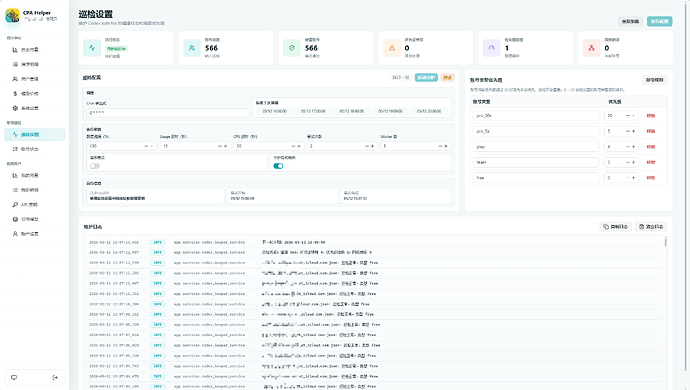Click the INFO badge on the first log row
This screenshot has height=390, width=690.
[158, 242]
